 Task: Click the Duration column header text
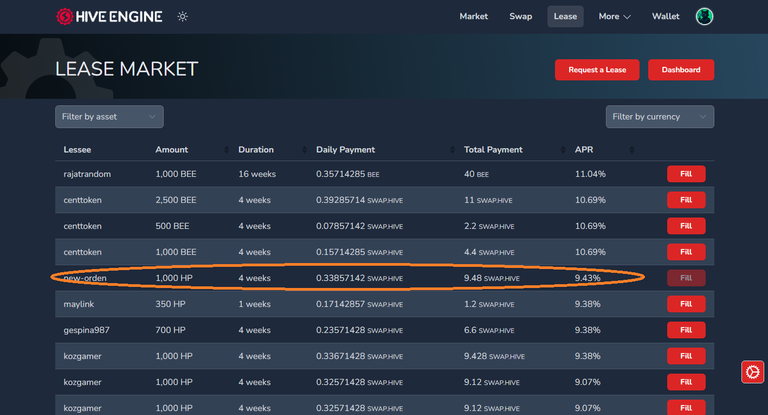pos(256,150)
